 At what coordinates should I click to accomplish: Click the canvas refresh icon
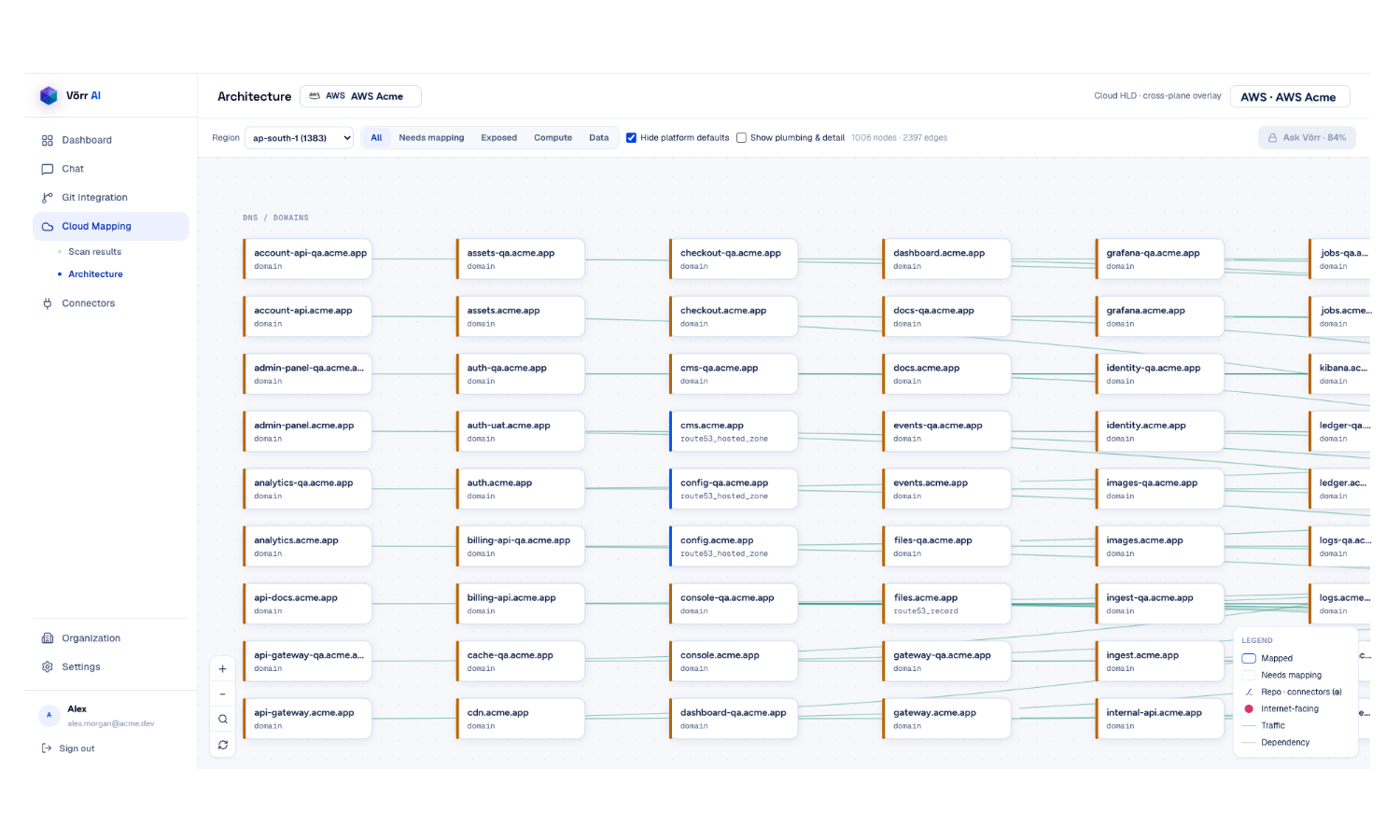tap(223, 745)
